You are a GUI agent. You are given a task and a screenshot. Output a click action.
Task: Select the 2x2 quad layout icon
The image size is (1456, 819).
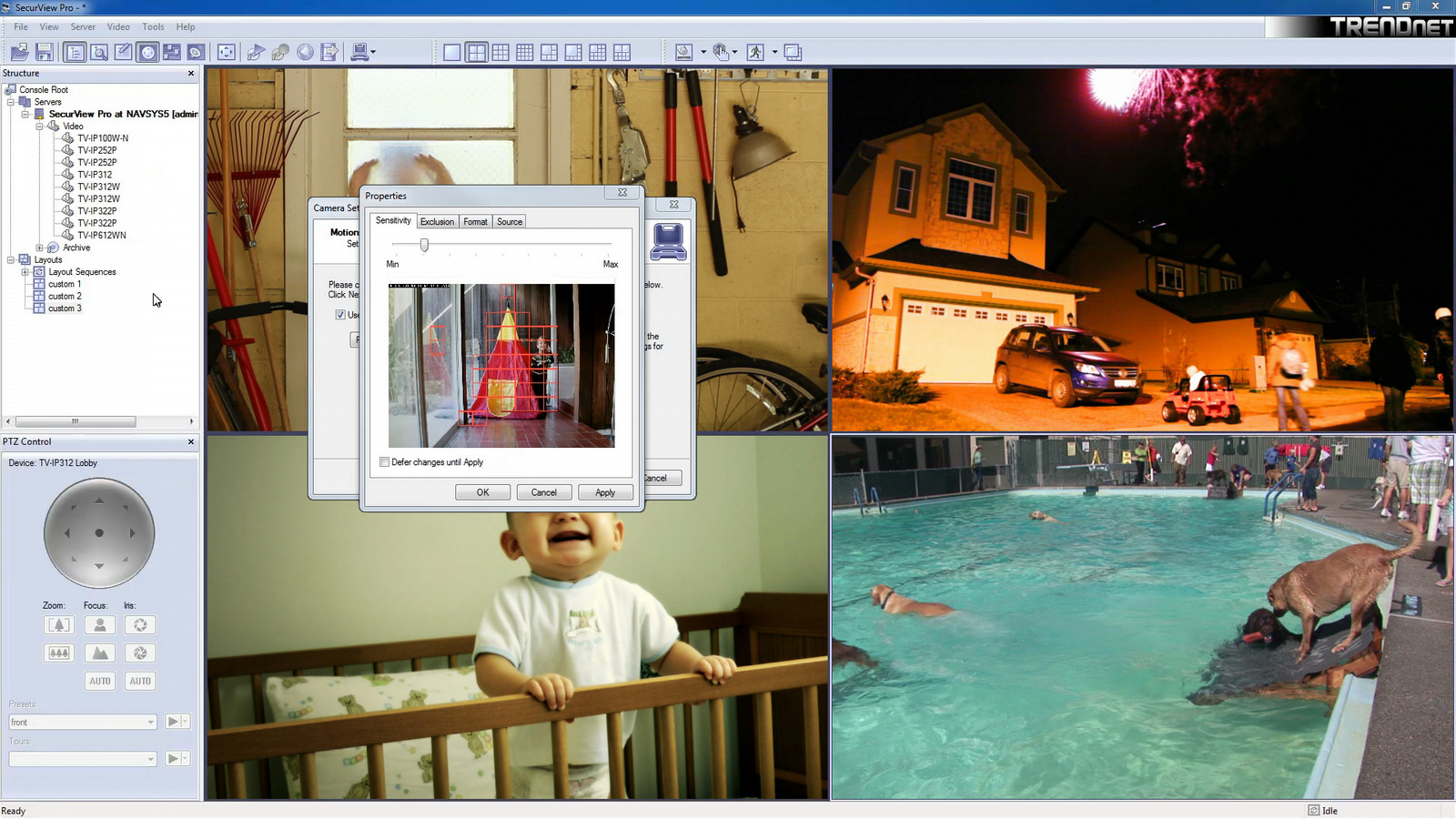point(476,53)
